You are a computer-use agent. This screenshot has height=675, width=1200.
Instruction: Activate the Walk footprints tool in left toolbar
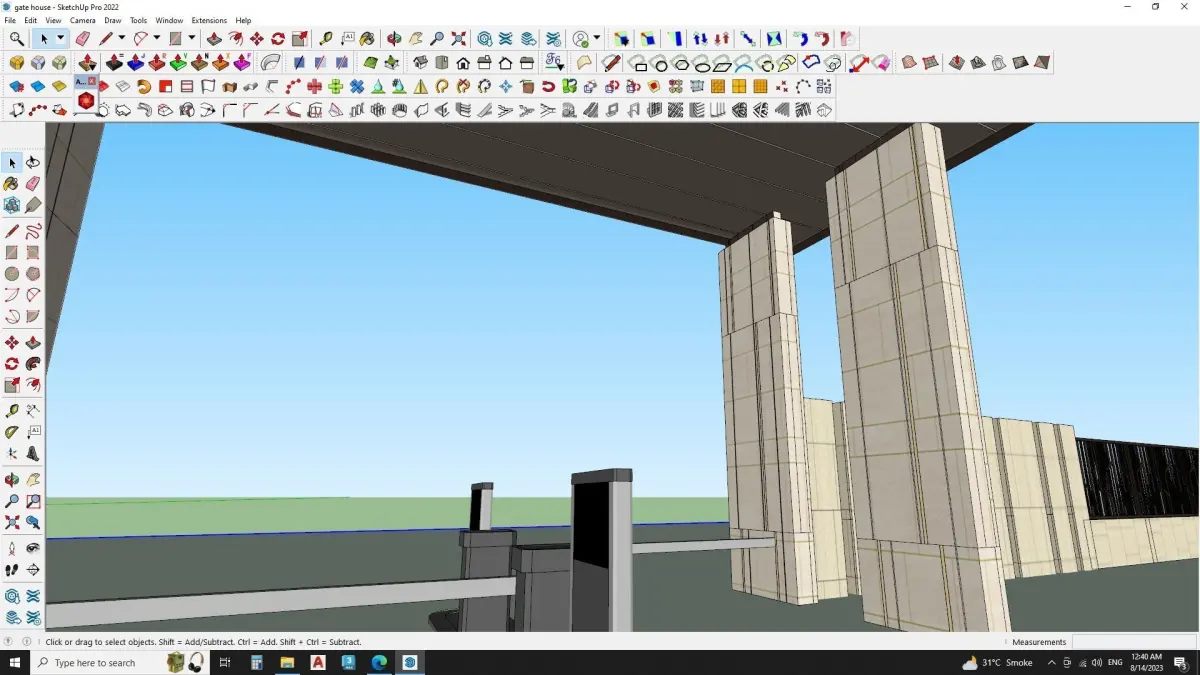[12, 570]
